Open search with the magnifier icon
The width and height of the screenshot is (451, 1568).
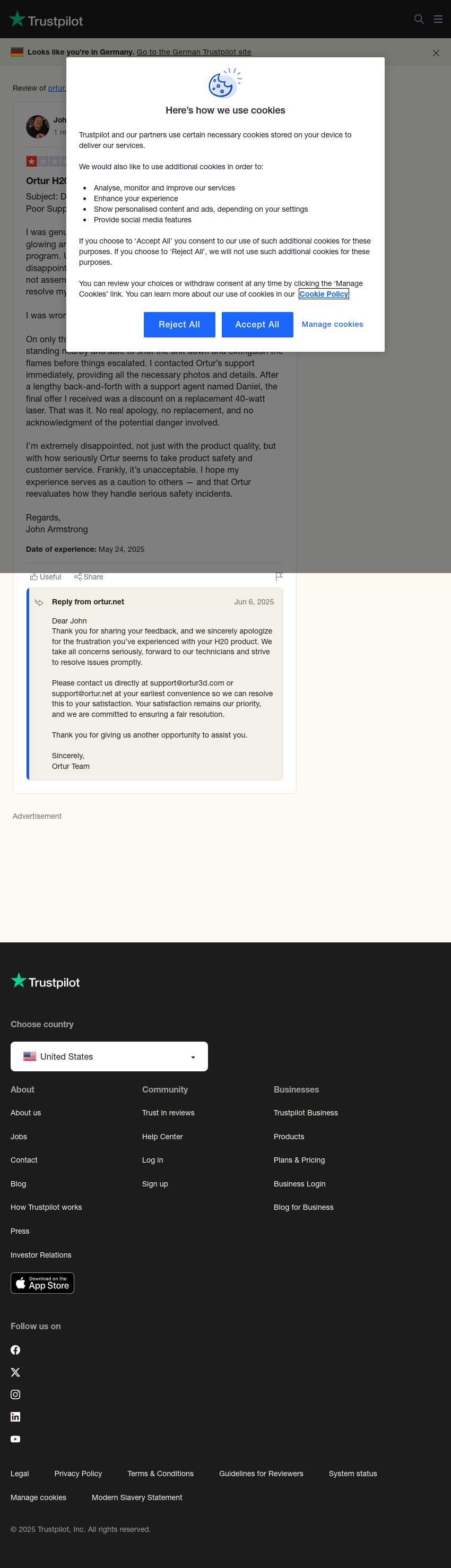pos(419,20)
